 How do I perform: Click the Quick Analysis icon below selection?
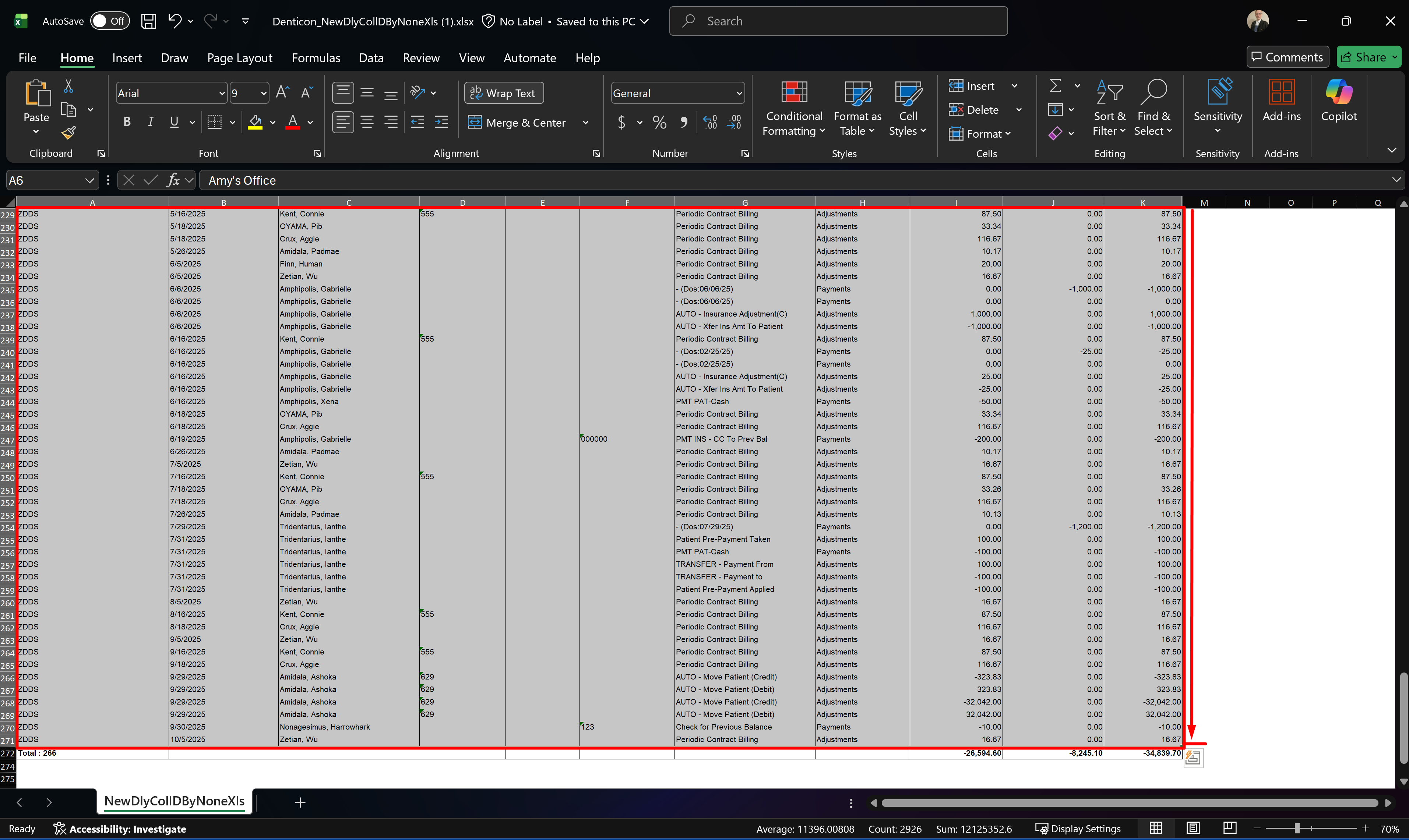click(1193, 757)
